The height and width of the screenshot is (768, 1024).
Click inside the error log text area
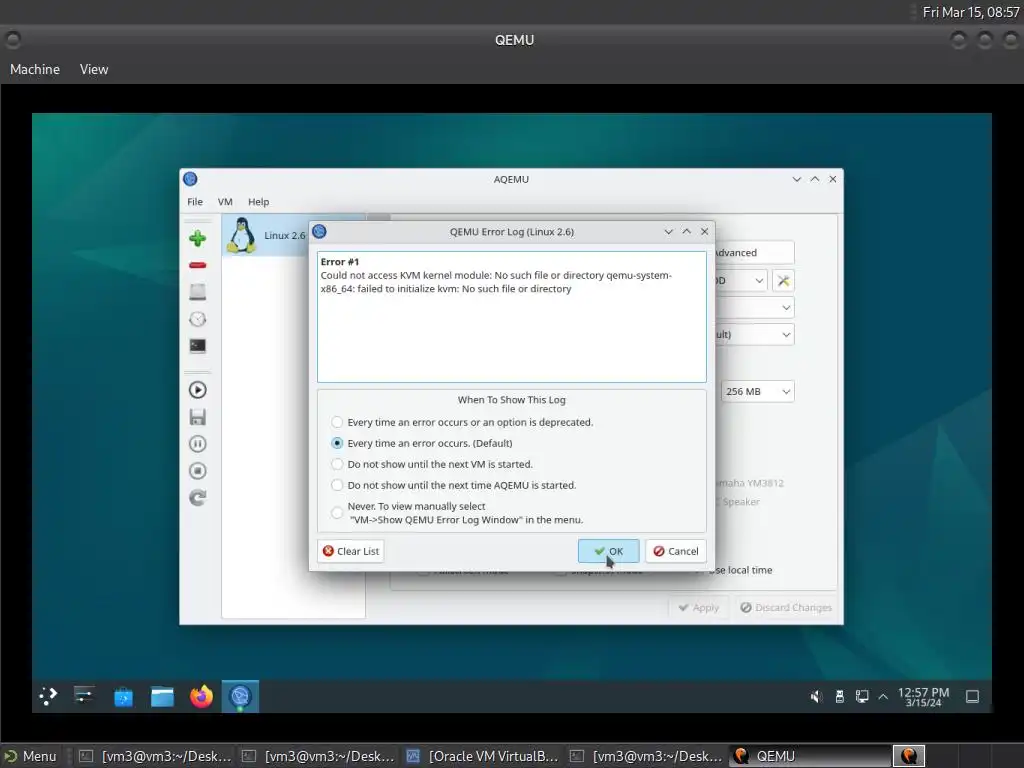coord(511,317)
